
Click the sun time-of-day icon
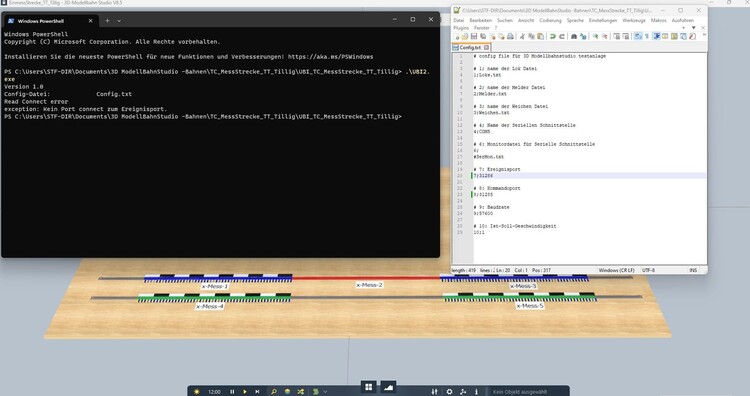(x=197, y=392)
